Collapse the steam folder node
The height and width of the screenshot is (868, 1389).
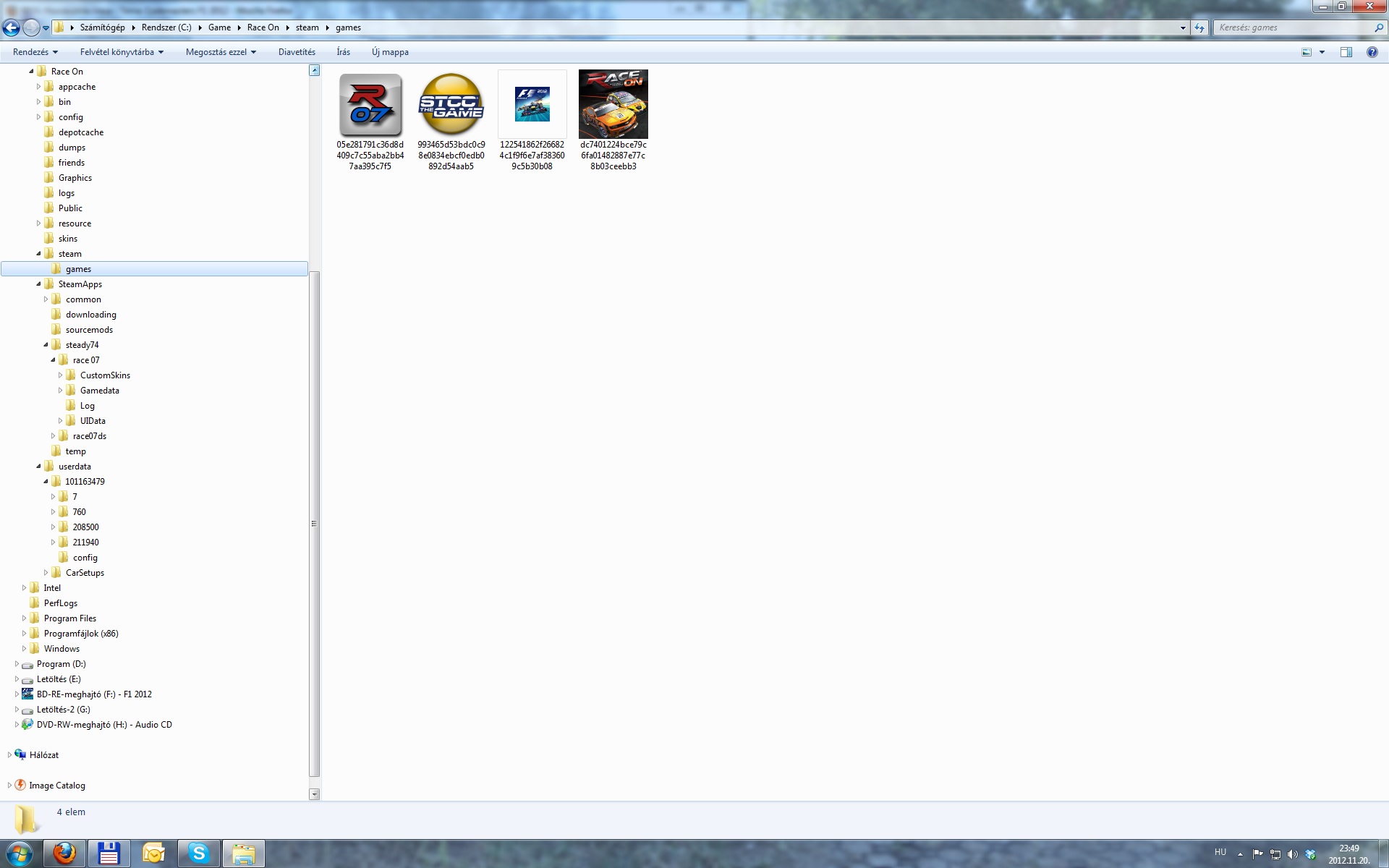coord(38,253)
